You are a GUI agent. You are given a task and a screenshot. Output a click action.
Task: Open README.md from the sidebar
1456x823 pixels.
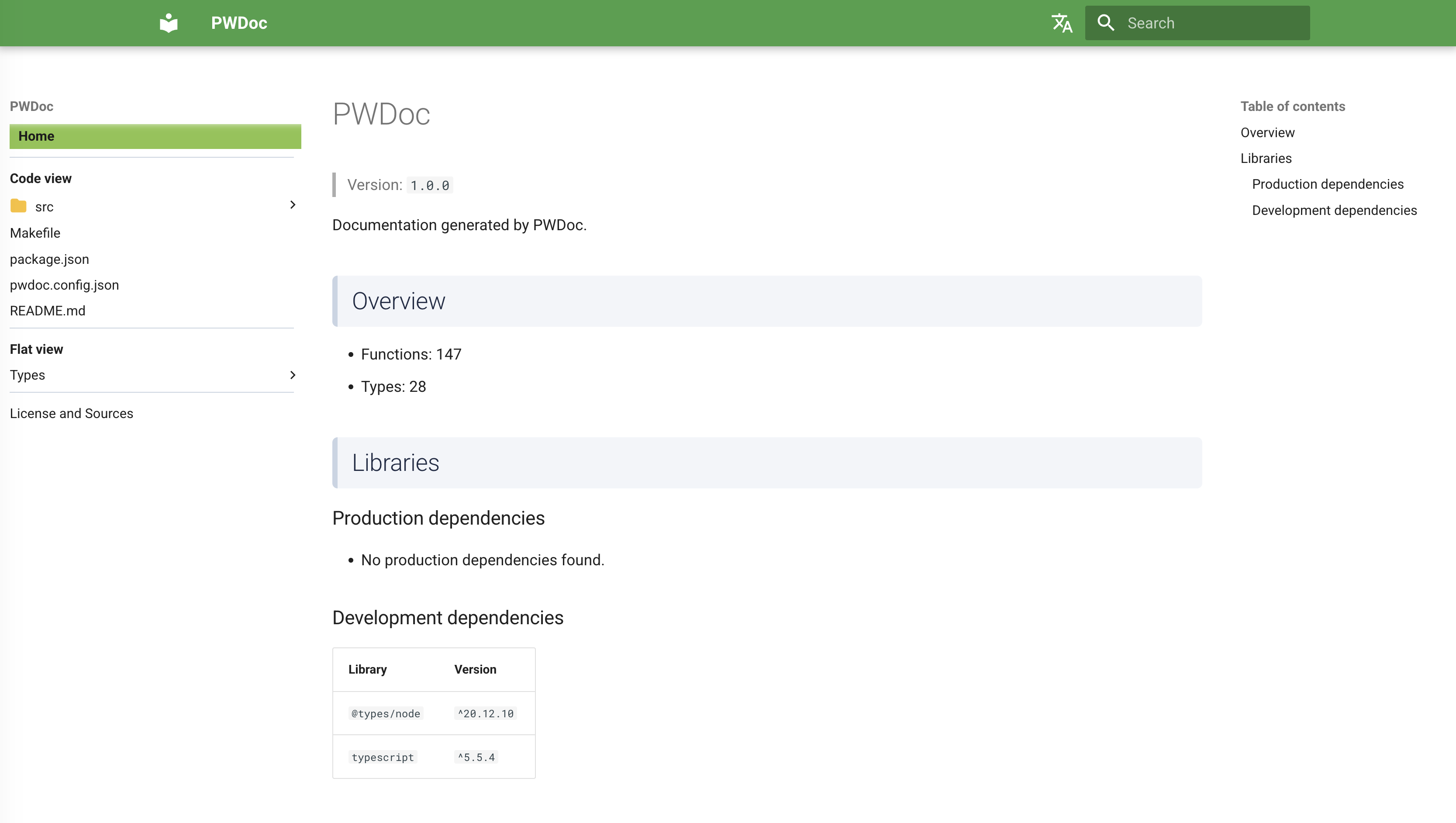coord(48,310)
